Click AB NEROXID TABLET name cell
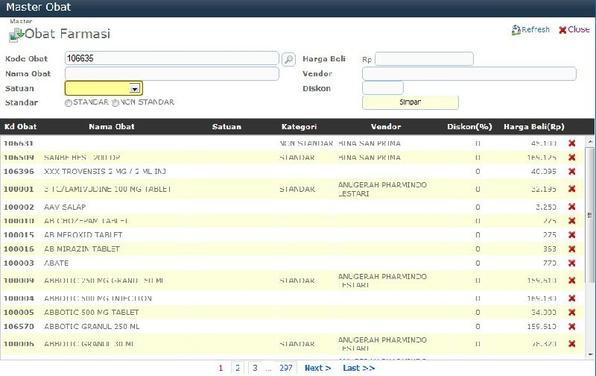Viewport: 596px width, 376px height. pos(83,235)
